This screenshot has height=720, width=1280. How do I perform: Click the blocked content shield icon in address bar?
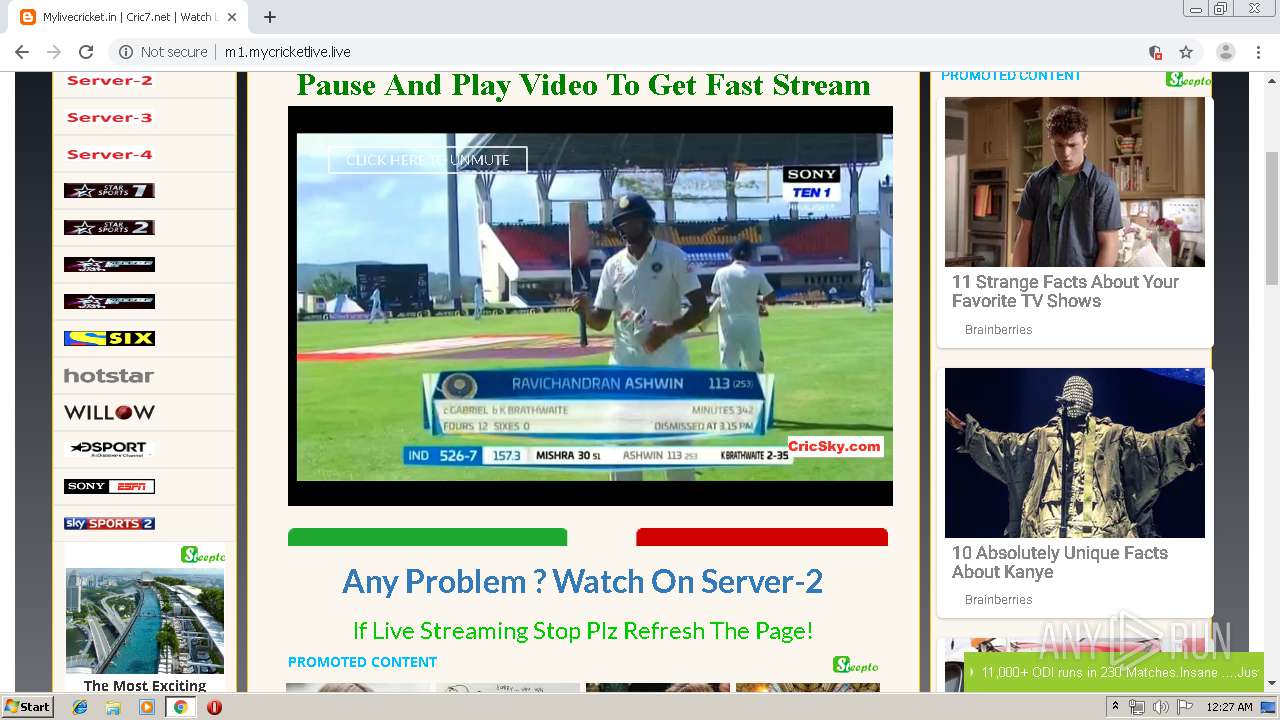pyautogui.click(x=1155, y=52)
